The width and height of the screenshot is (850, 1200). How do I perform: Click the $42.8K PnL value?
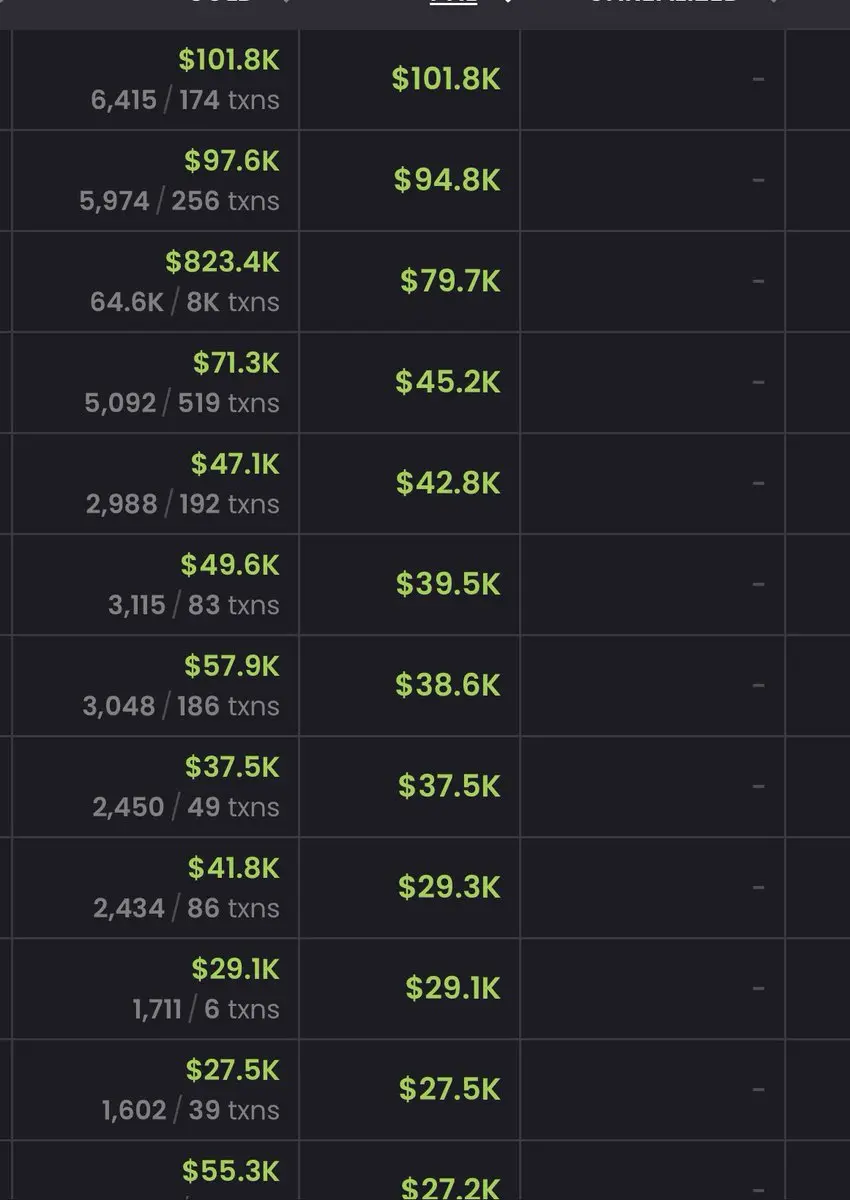pos(447,483)
